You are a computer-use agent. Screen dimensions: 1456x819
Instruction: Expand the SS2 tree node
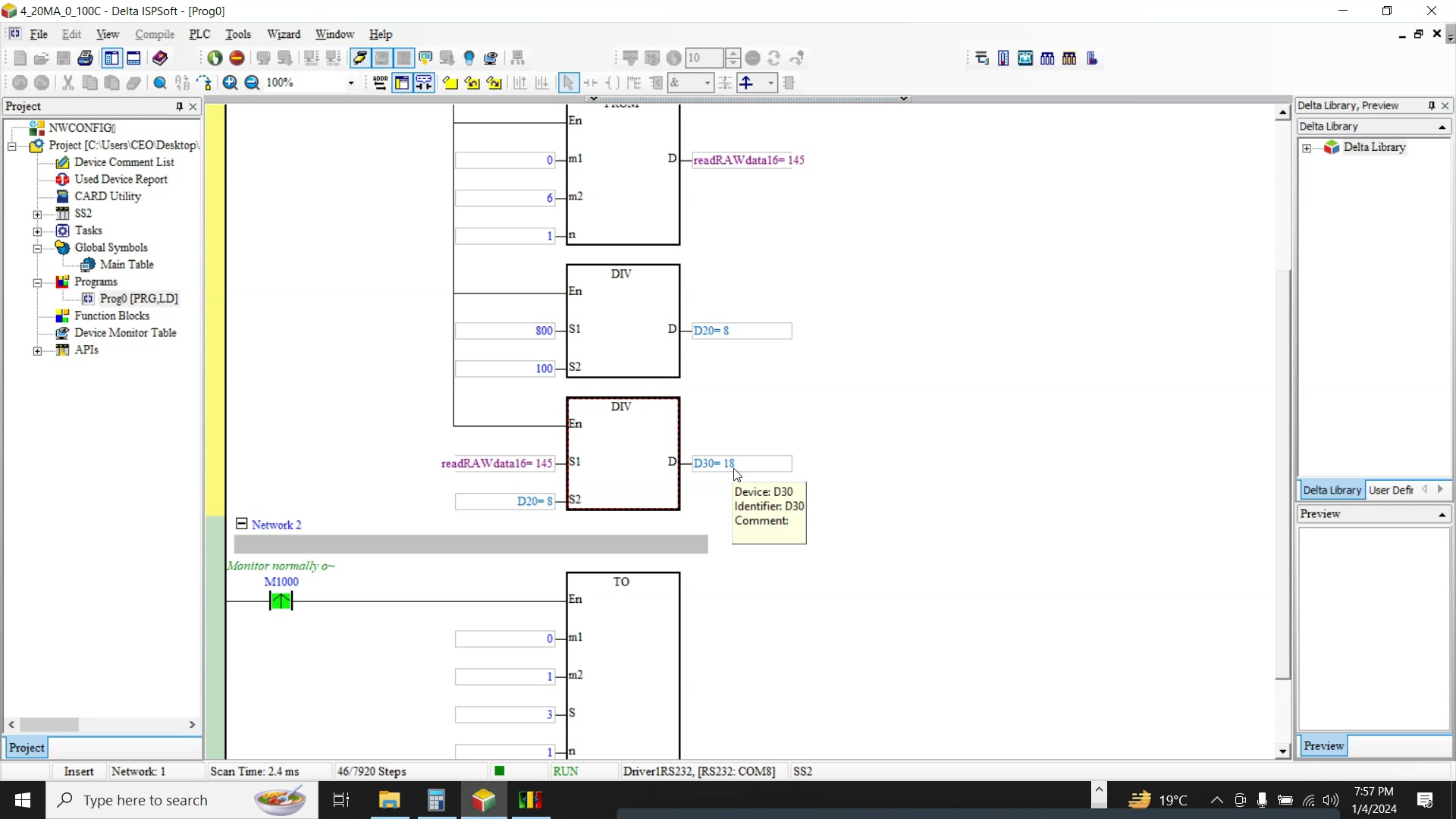37,215
